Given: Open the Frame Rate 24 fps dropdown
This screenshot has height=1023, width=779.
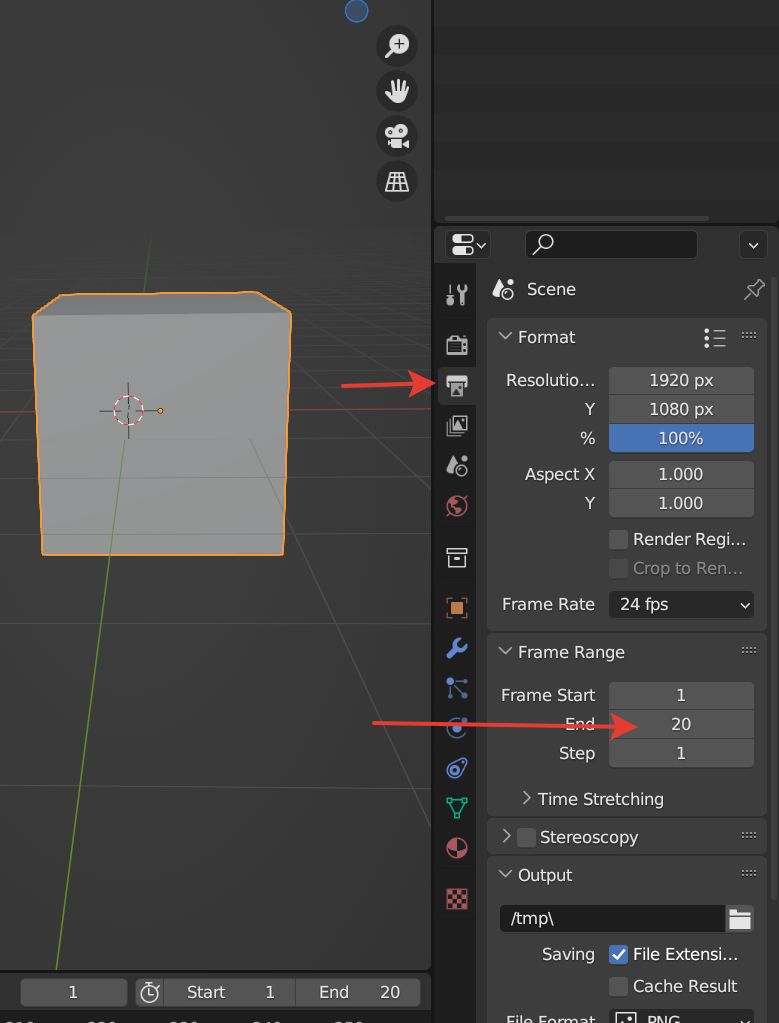Looking at the screenshot, I should [x=681, y=604].
